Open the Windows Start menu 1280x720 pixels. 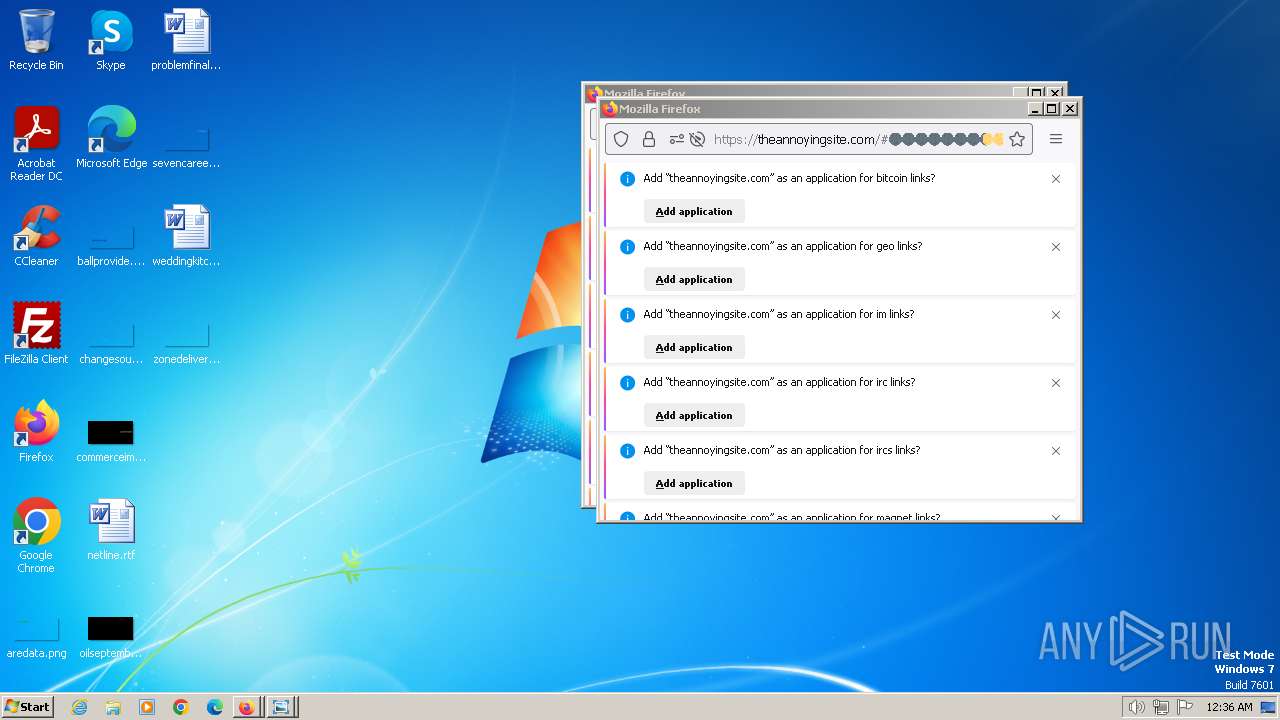click(x=28, y=706)
